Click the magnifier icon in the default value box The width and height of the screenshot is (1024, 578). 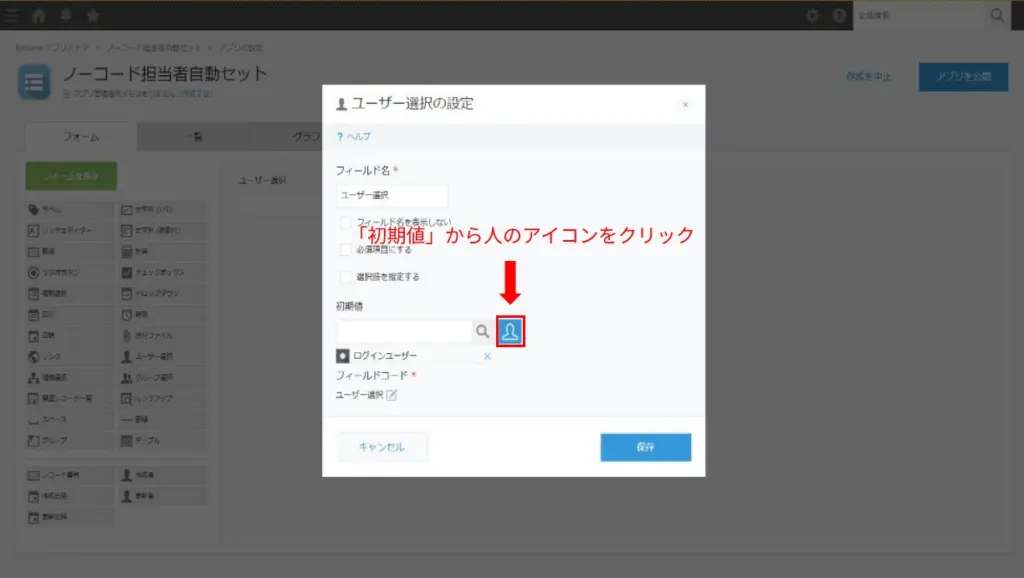pos(483,331)
